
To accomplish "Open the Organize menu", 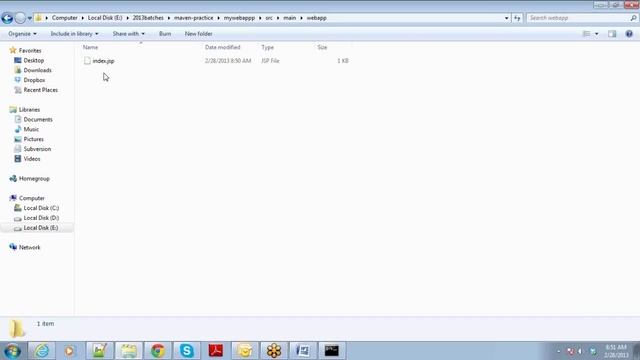I will click(x=22, y=34).
